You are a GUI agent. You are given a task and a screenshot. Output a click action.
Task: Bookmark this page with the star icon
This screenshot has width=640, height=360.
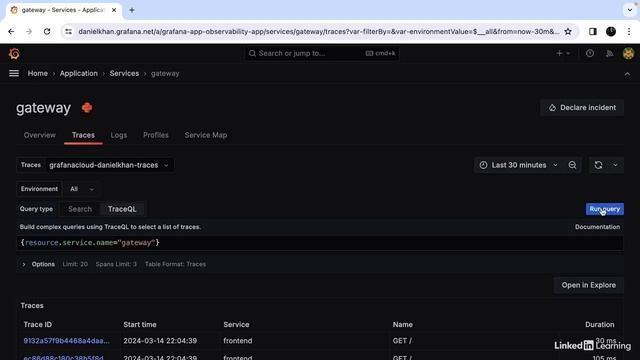click(x=568, y=31)
